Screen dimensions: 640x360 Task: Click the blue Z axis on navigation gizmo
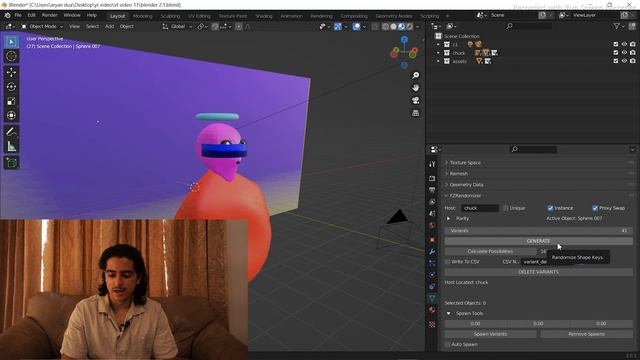point(404,40)
